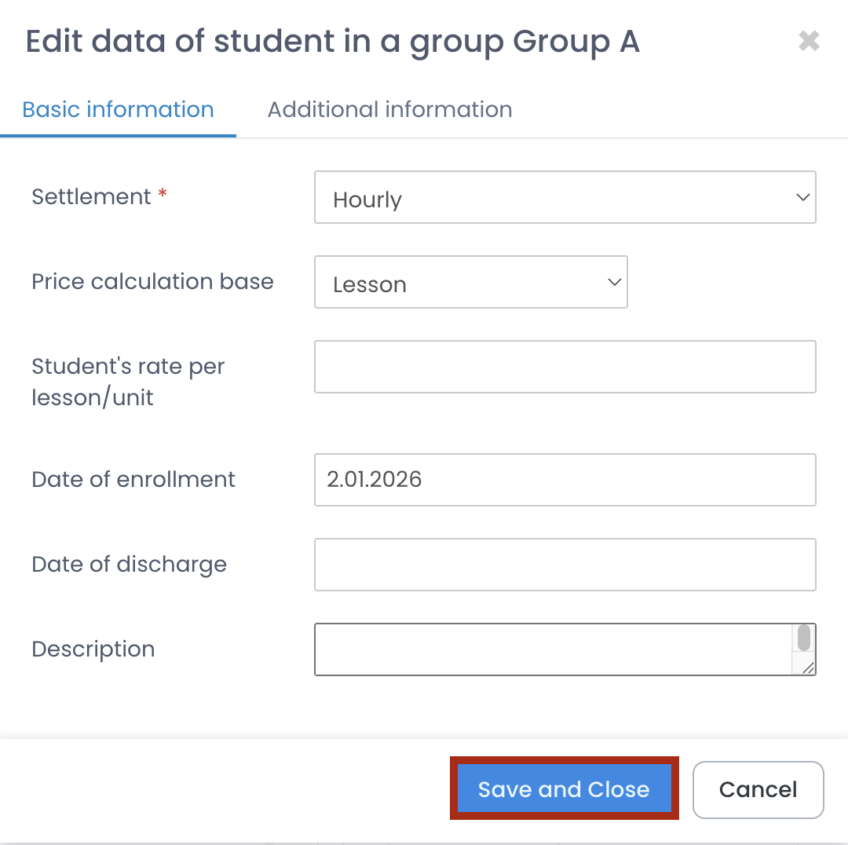Image resolution: width=848 pixels, height=845 pixels.
Task: Click the Settlement dropdown chevron arrow
Action: tap(802, 198)
